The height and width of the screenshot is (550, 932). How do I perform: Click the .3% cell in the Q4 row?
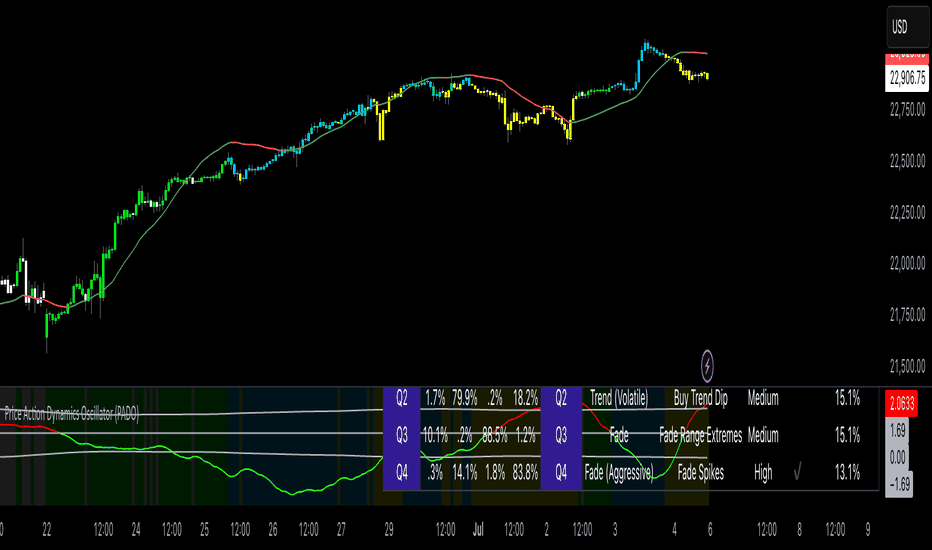tap(435, 473)
